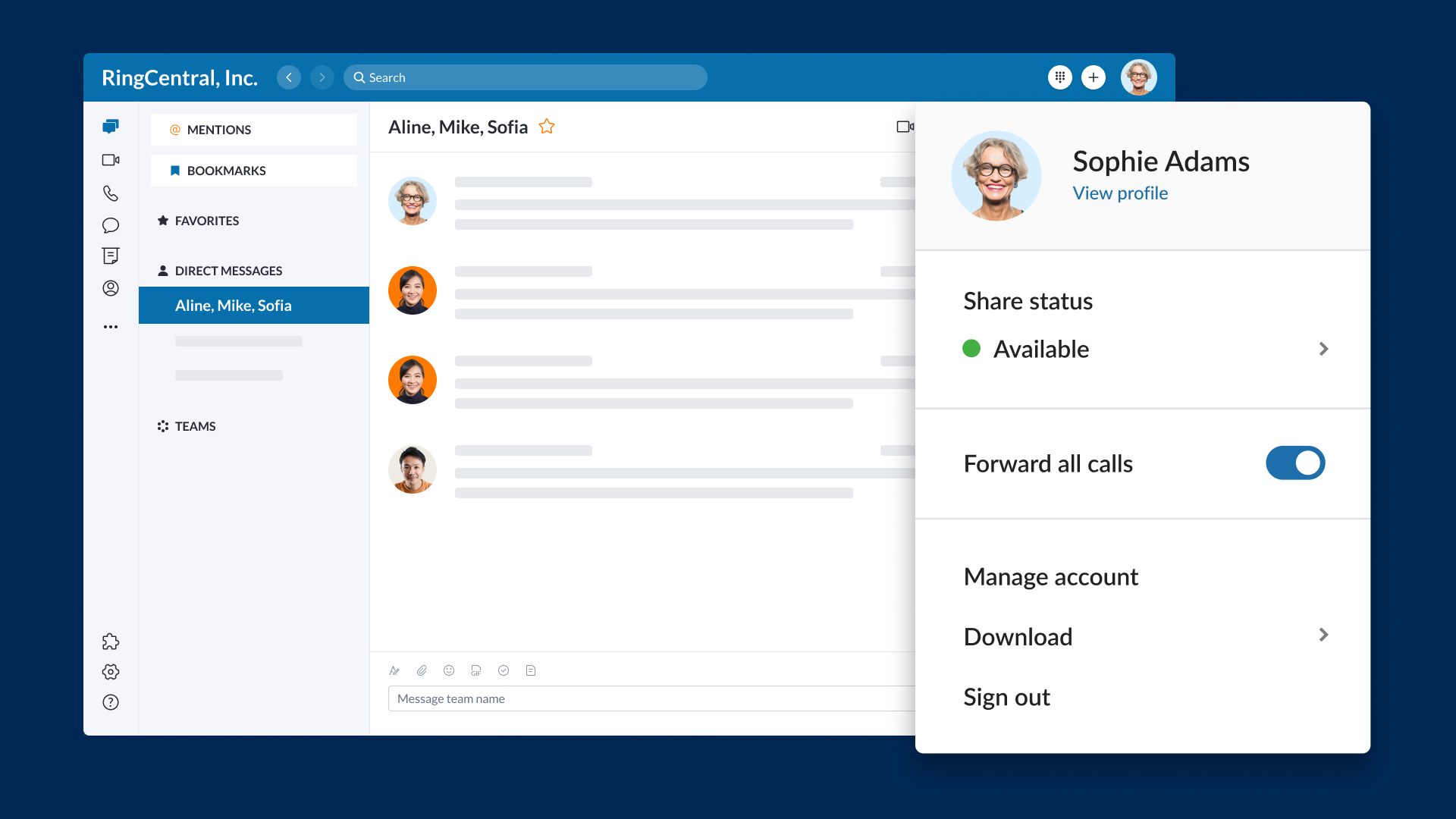Choose Sign out from profile menu
Viewport: 1456px width, 819px height.
[1006, 698]
